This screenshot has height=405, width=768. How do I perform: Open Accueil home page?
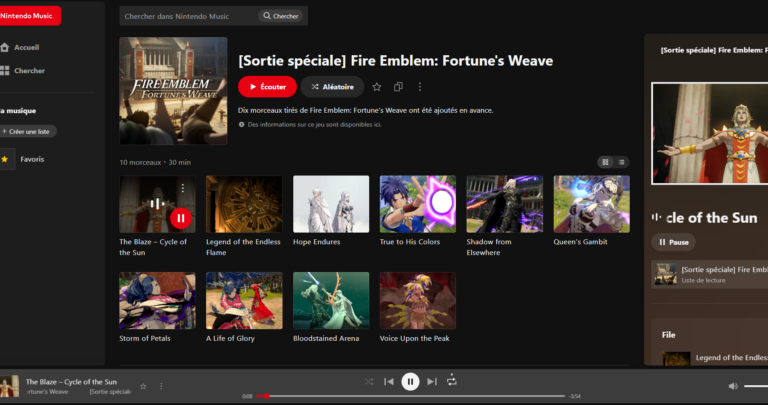click(21, 48)
